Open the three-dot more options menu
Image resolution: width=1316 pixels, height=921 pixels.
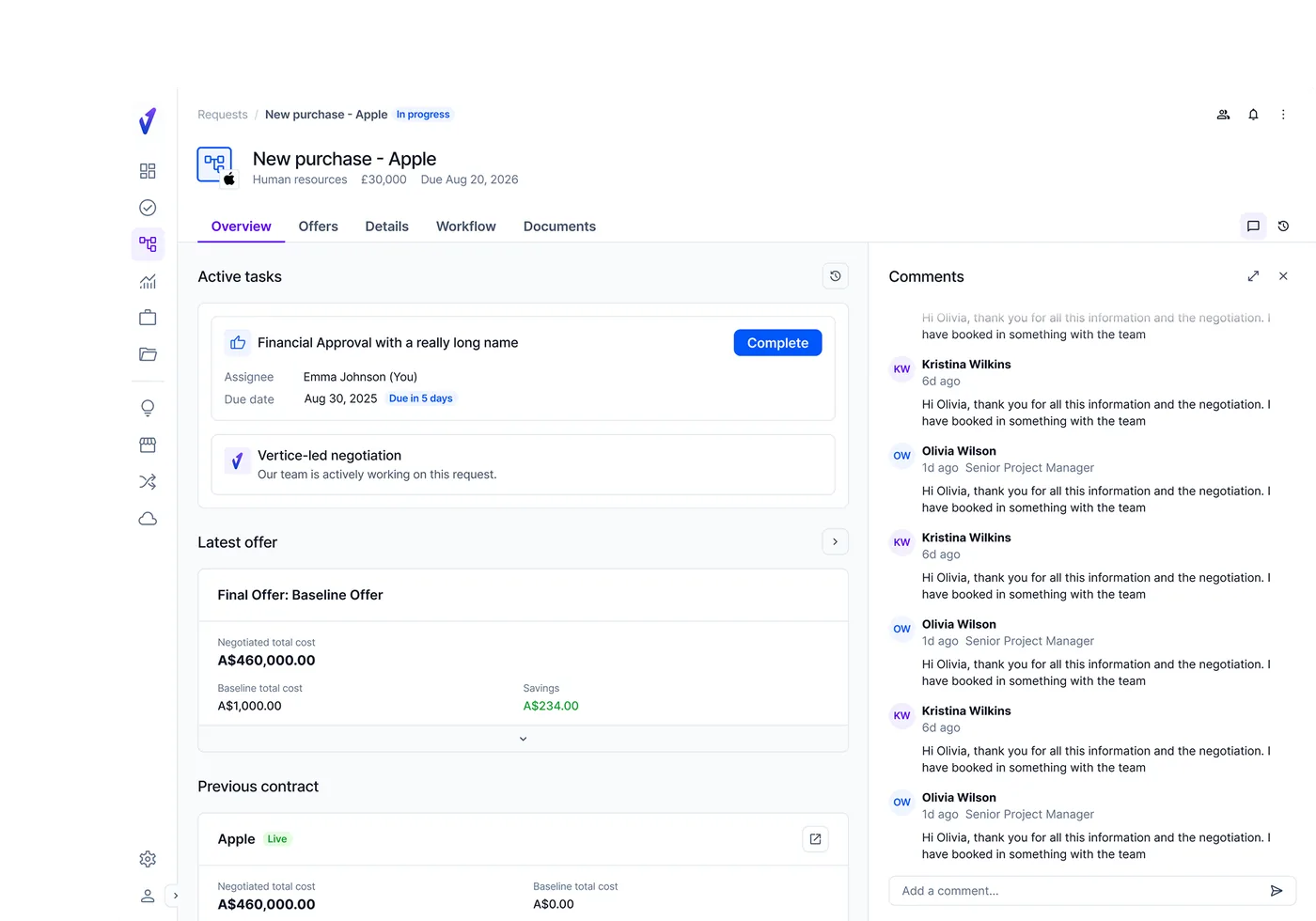tap(1283, 115)
